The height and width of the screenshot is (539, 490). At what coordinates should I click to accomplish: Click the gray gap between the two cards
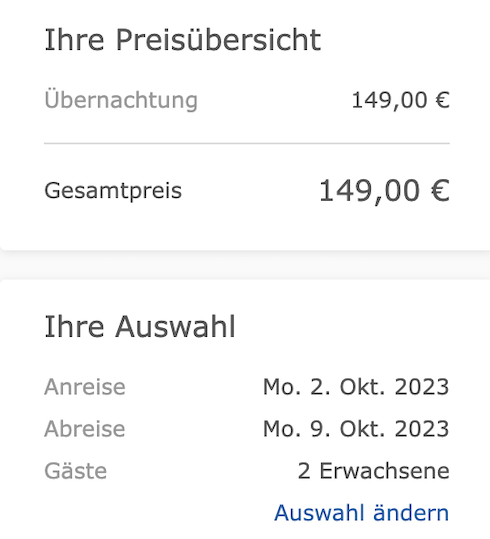tap(245, 265)
